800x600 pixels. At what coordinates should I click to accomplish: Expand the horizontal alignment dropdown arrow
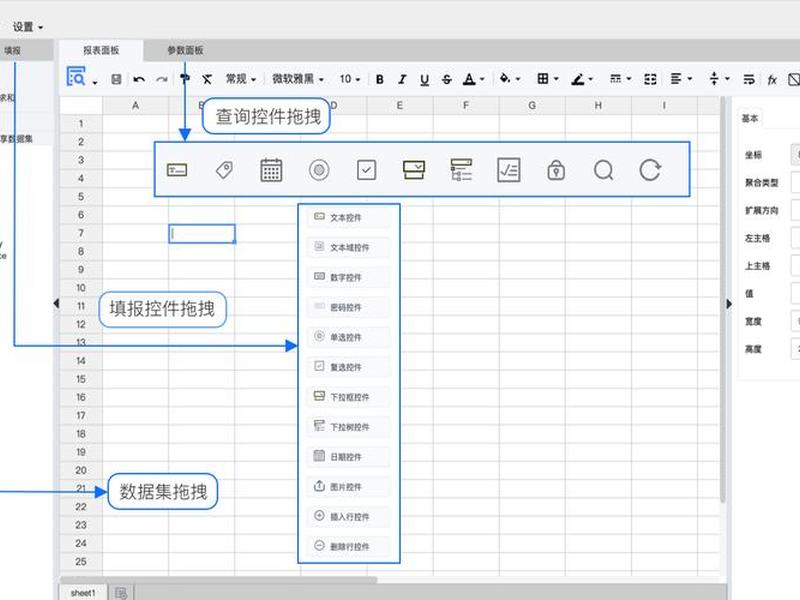(x=689, y=79)
